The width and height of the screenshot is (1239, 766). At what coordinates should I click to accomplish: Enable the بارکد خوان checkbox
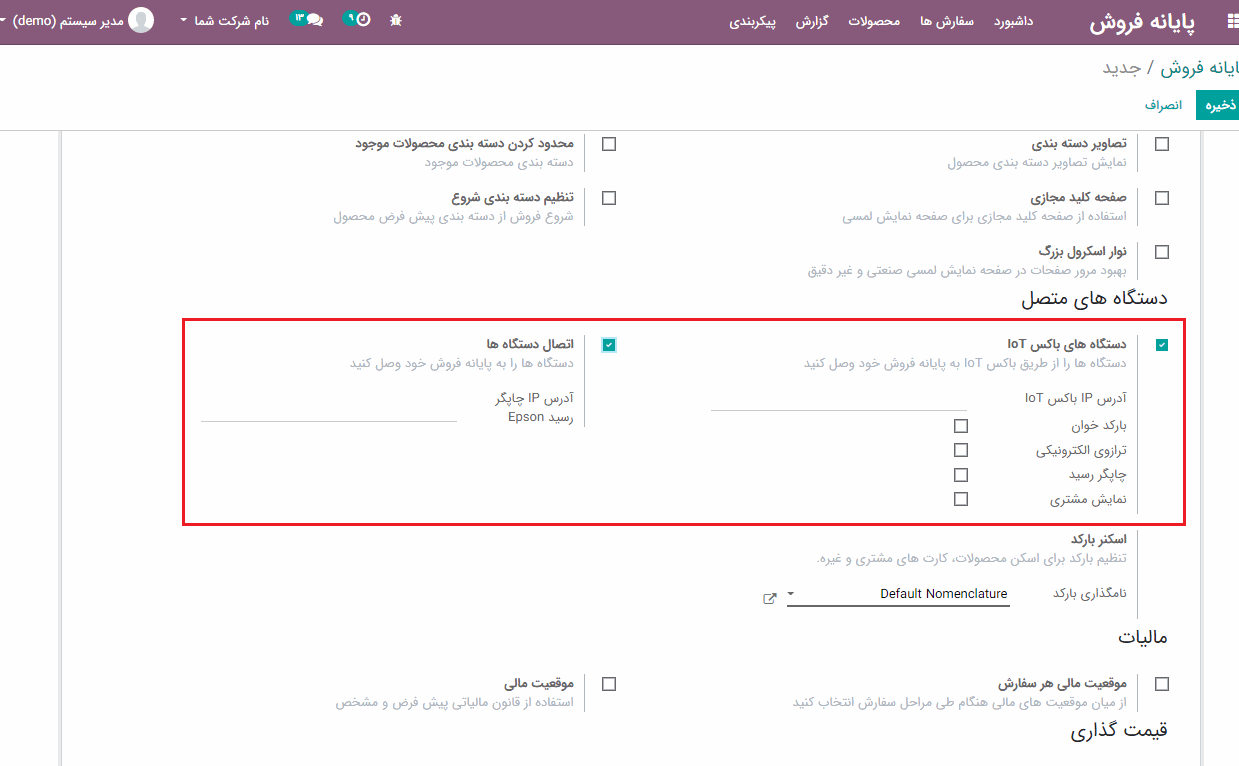coord(961,426)
